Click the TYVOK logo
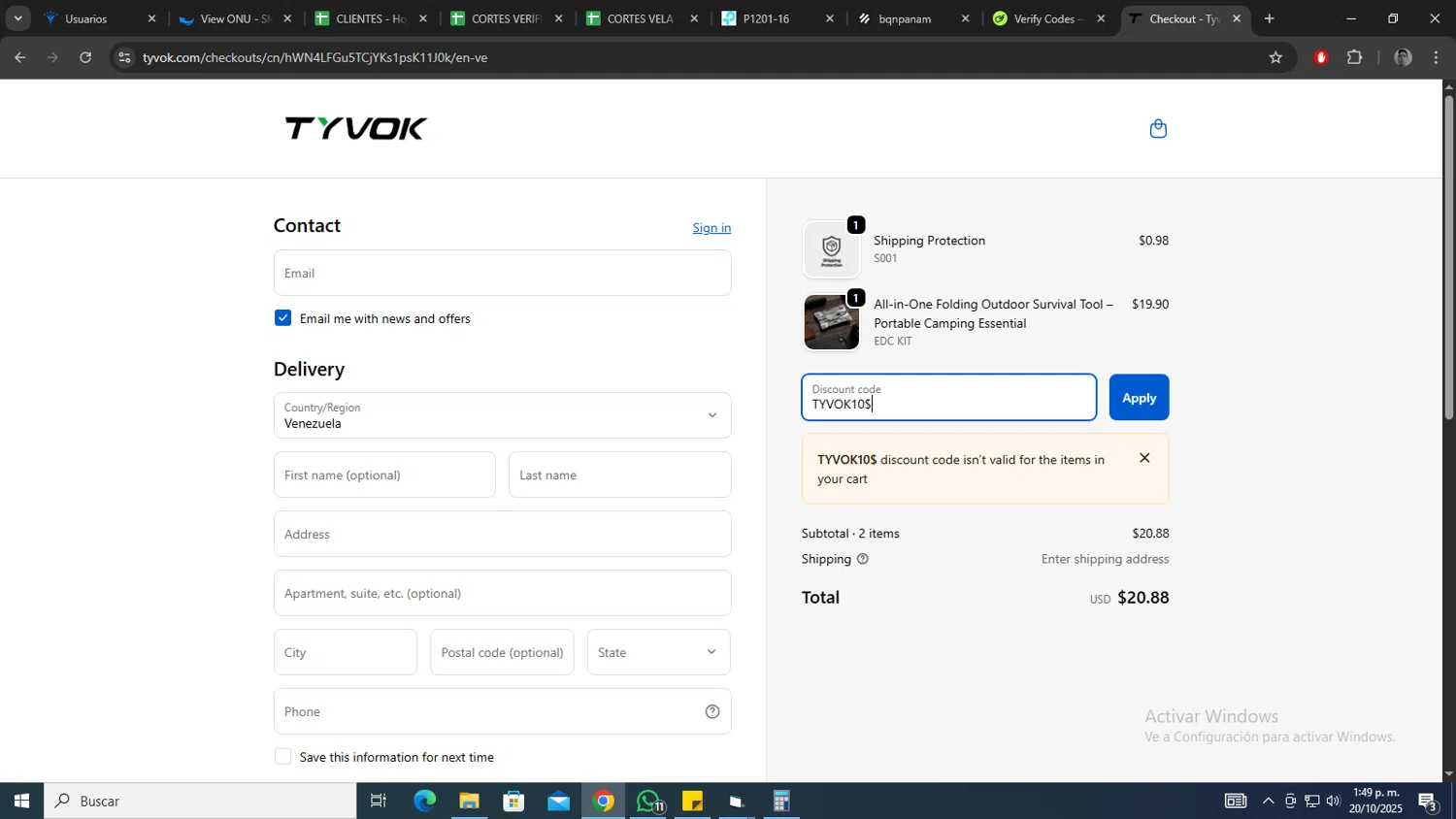Screen dimensions: 1456x819 pyautogui.click(x=355, y=128)
